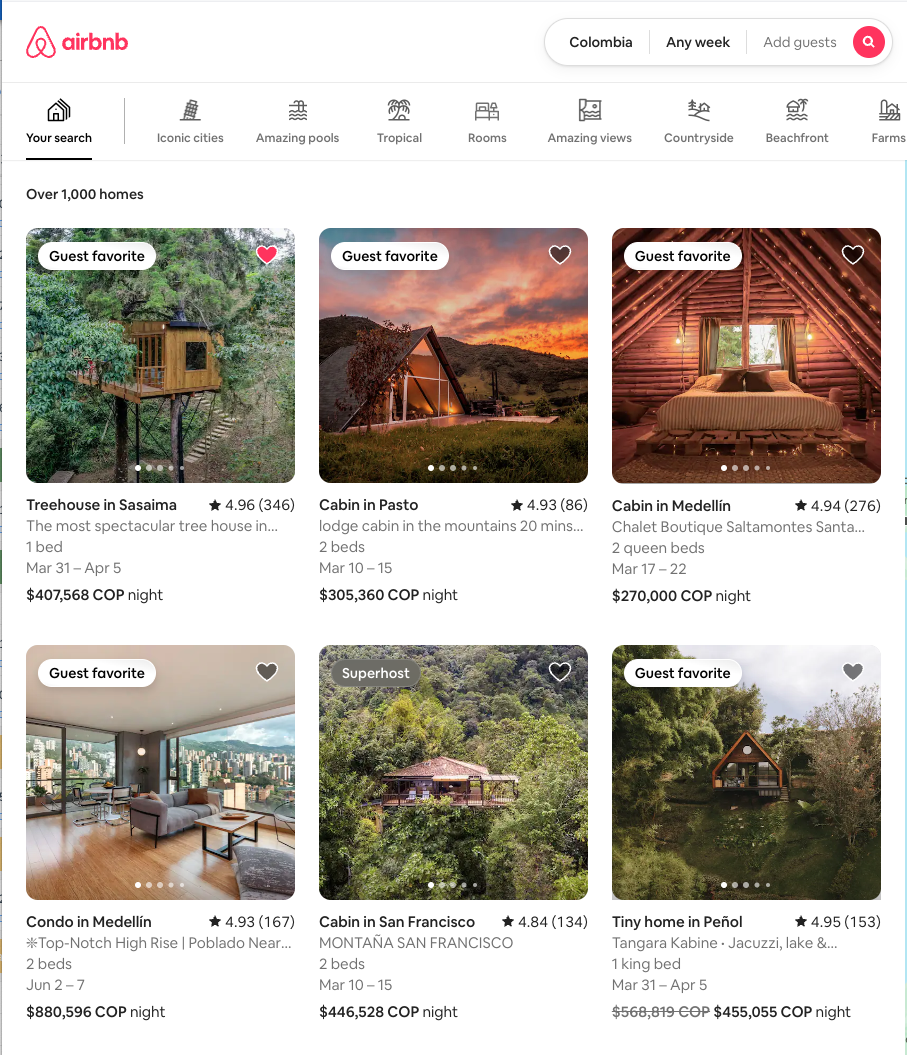Open the Cabin in San Francisco listing title

tap(397, 922)
